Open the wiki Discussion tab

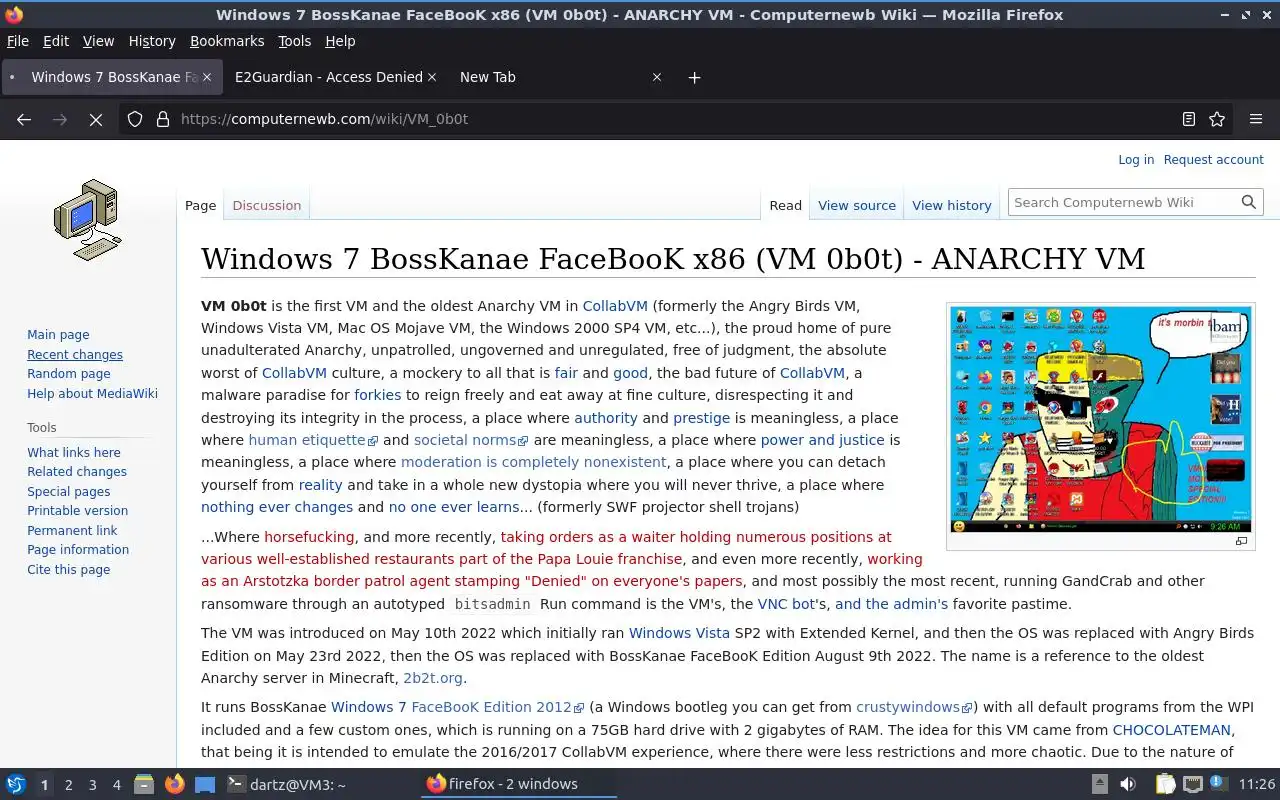pyautogui.click(x=267, y=205)
